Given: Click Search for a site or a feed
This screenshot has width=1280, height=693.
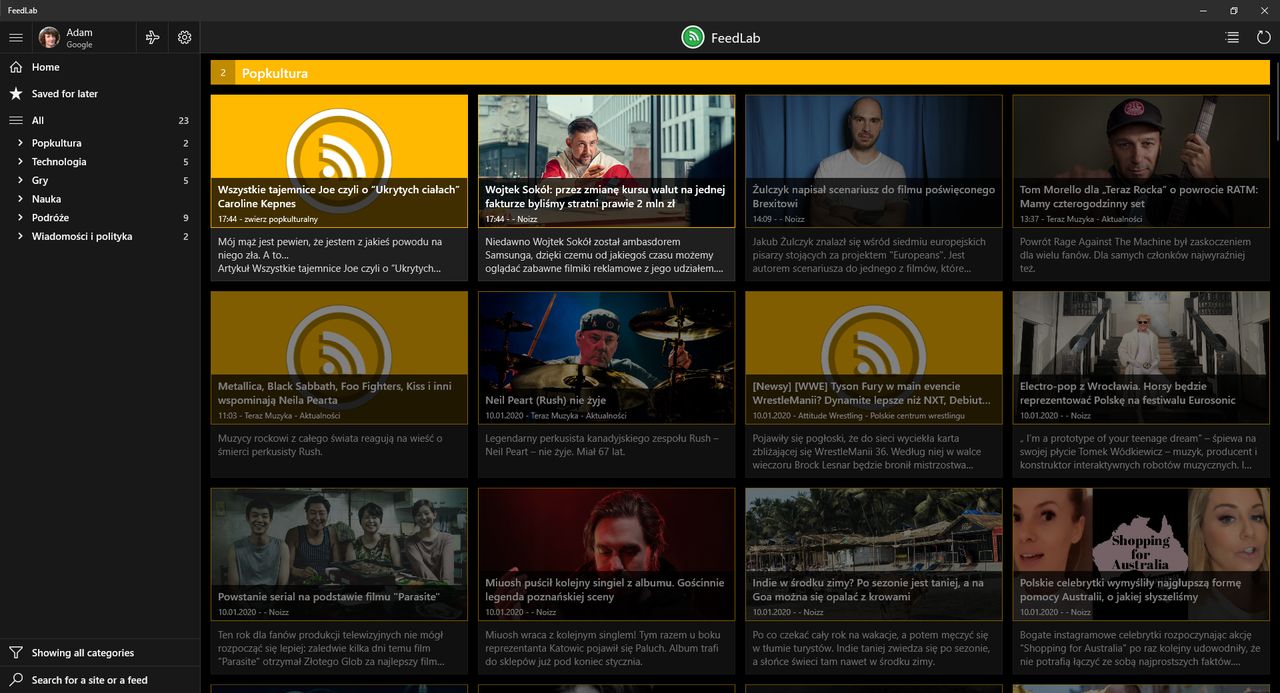Looking at the screenshot, I should (100, 679).
